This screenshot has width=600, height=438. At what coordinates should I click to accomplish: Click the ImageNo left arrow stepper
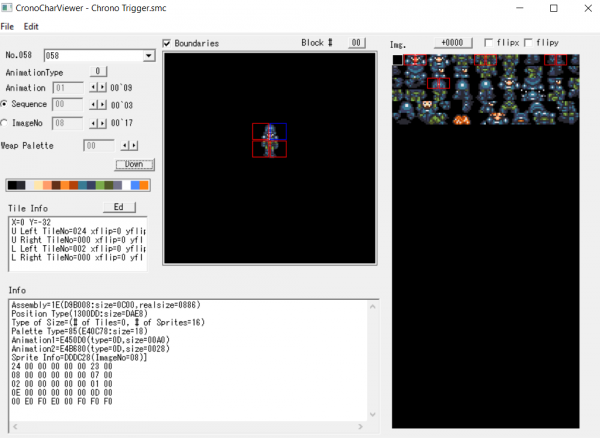pyautogui.click(x=95, y=123)
